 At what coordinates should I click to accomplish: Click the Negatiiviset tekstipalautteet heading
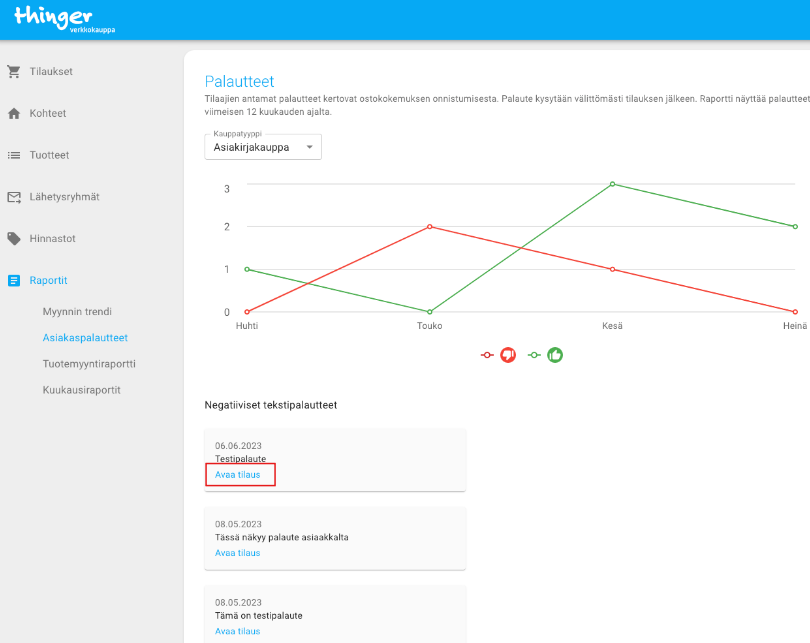tap(271, 405)
